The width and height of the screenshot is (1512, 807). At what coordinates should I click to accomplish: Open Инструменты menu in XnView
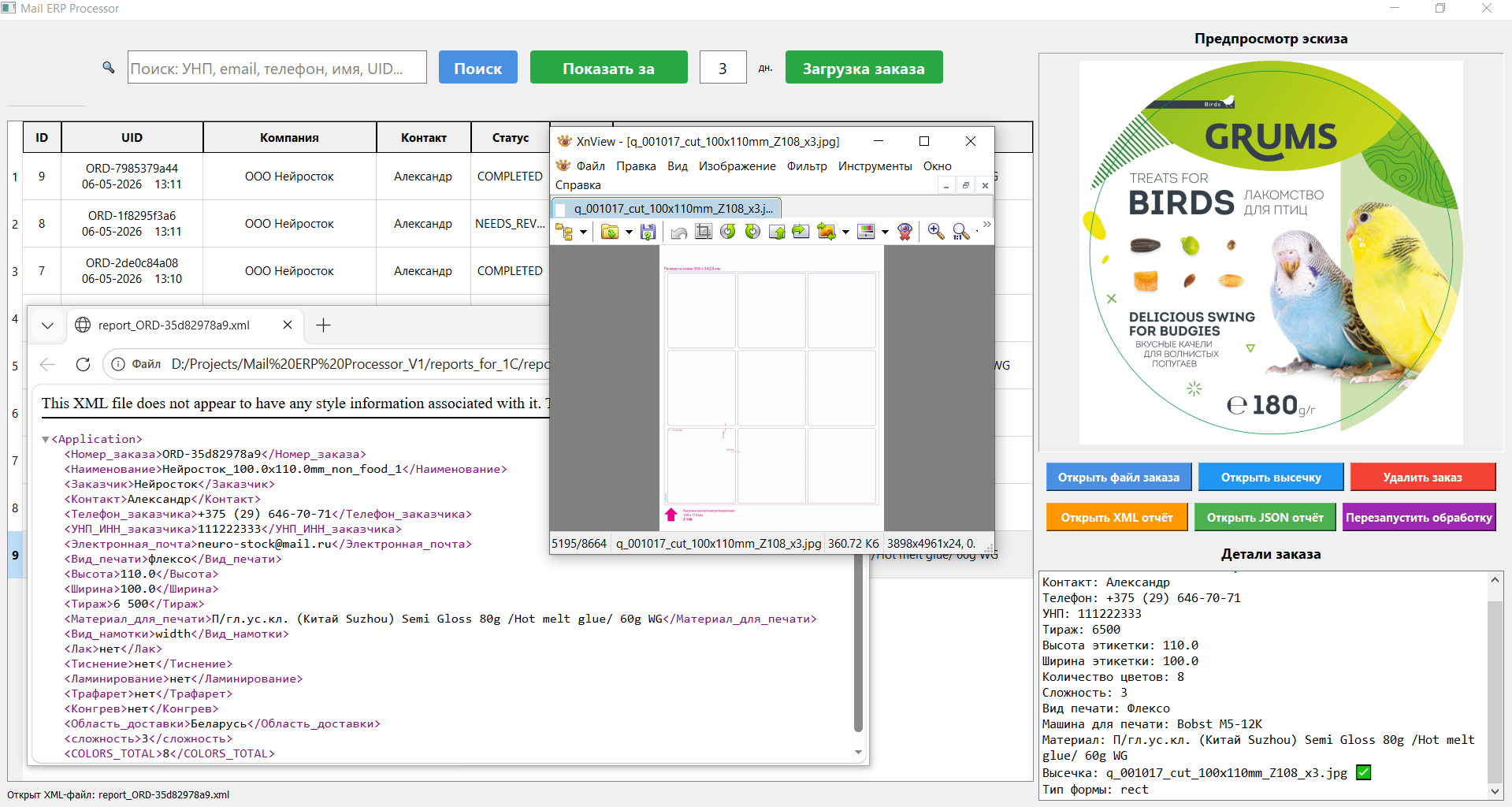point(875,165)
